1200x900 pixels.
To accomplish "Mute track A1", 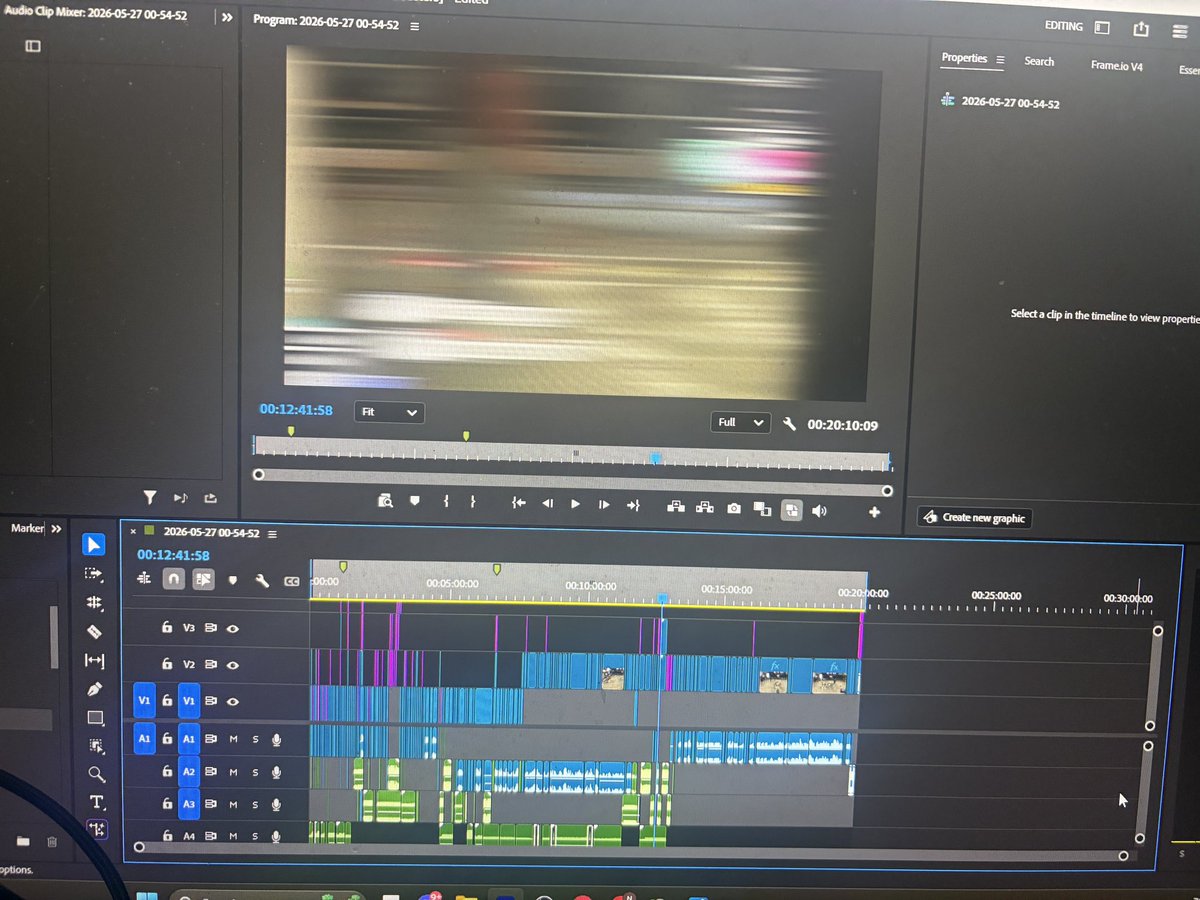I will [233, 740].
